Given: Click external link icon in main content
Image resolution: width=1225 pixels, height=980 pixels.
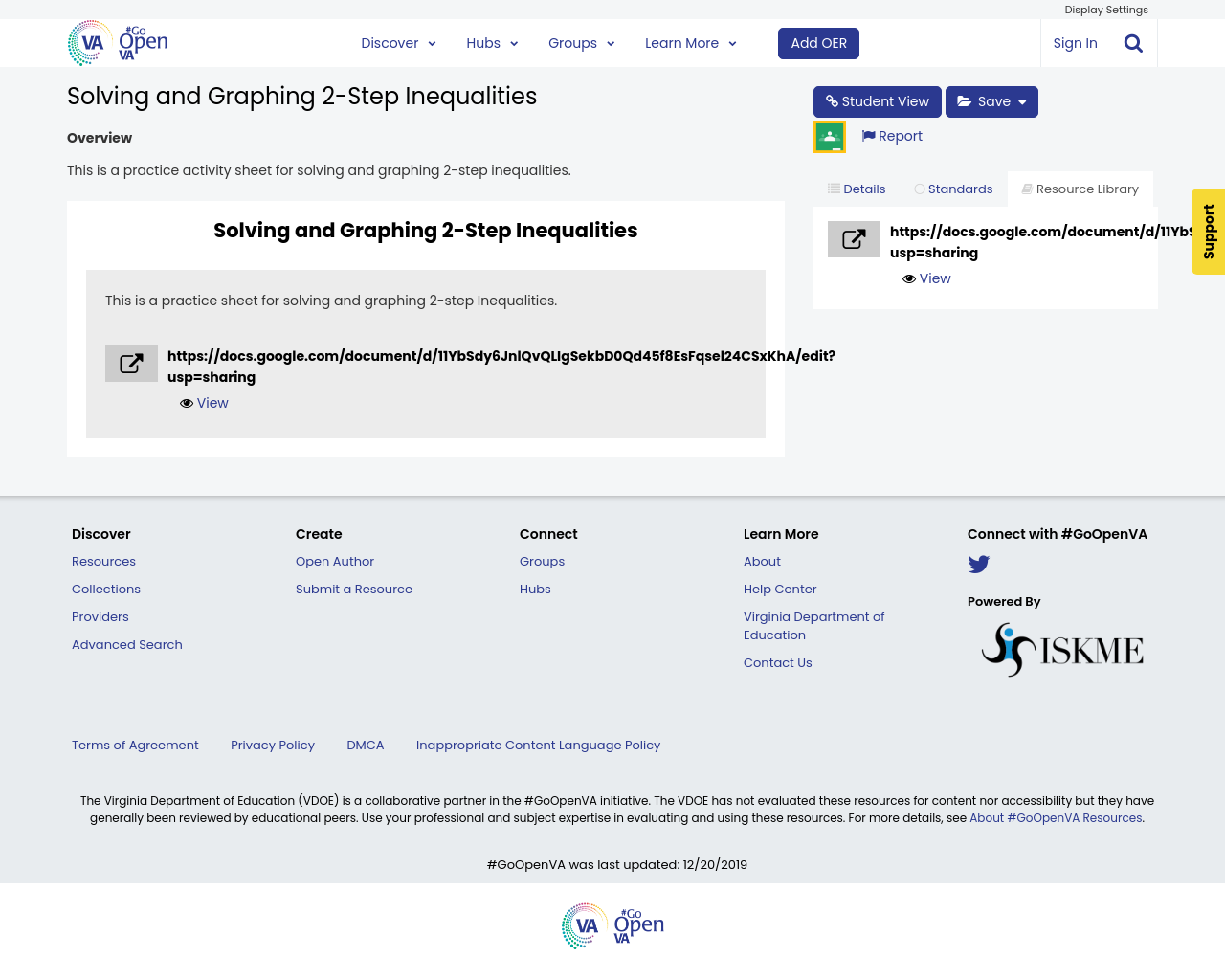Looking at the screenshot, I should click(131, 364).
